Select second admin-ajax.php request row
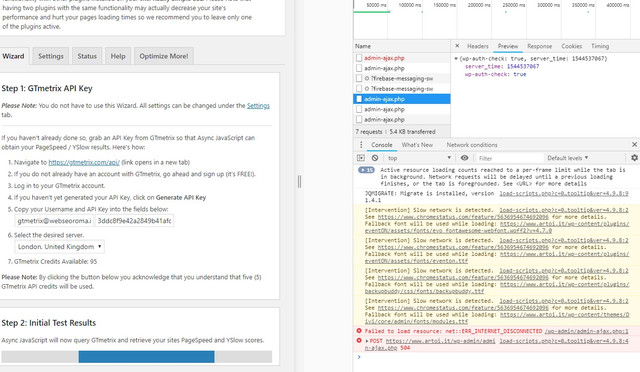The image size is (640, 372). click(402, 68)
